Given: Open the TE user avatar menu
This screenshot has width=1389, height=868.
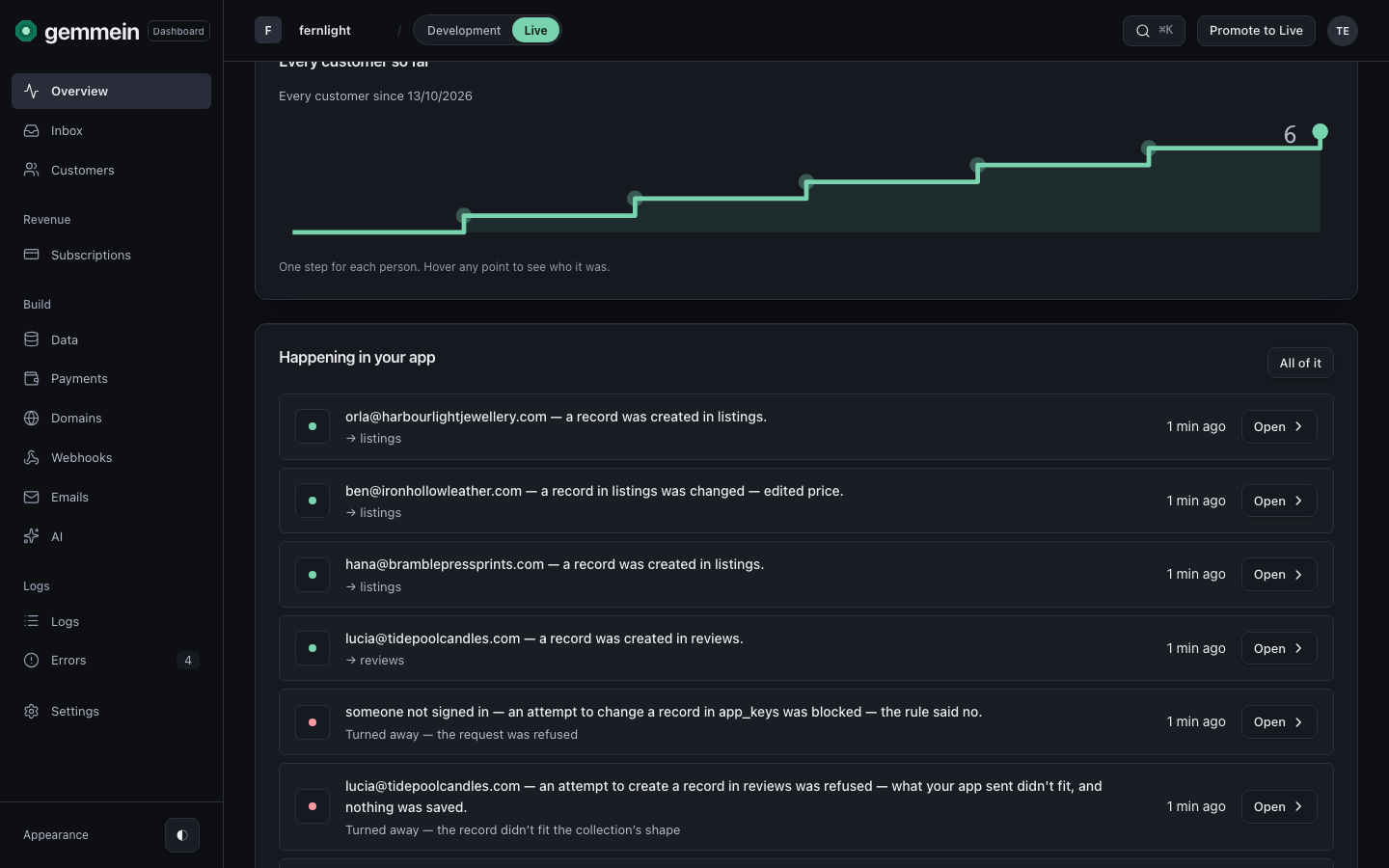Looking at the screenshot, I should coord(1343,31).
